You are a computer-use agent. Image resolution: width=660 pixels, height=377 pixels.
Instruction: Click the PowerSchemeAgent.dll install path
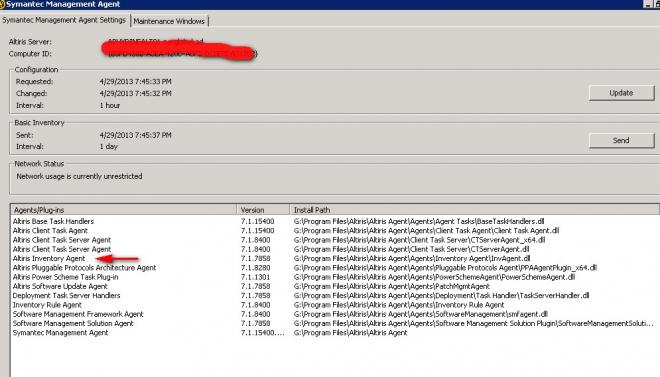(434, 277)
